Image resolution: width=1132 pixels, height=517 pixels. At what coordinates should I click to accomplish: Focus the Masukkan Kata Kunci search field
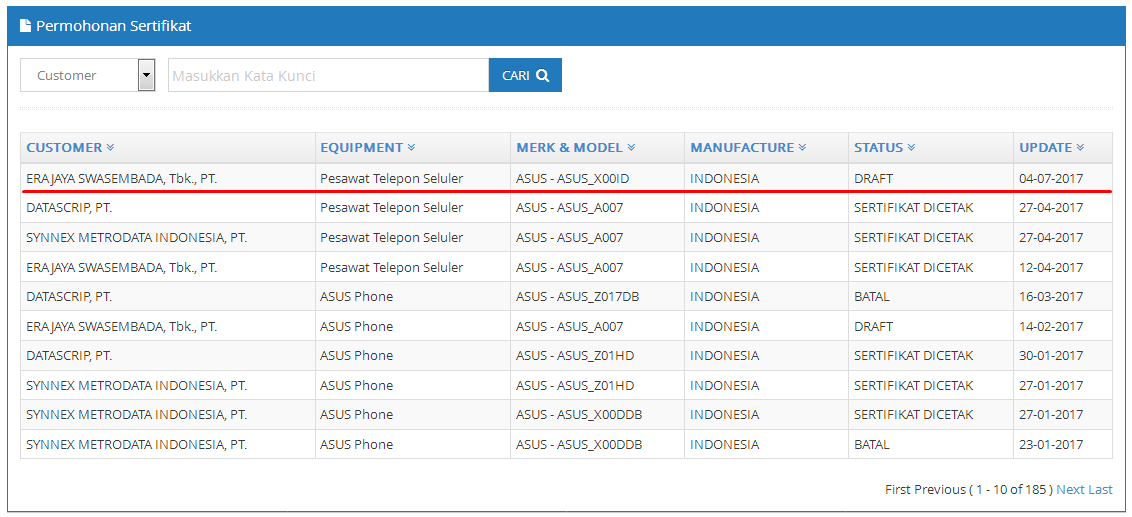[328, 75]
